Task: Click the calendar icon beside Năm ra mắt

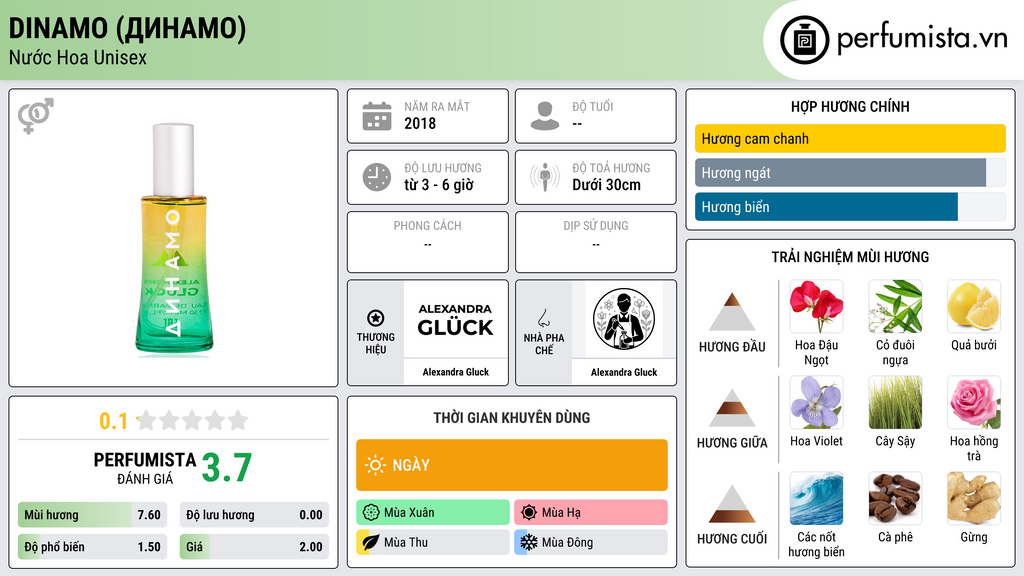Action: pyautogui.click(x=377, y=116)
